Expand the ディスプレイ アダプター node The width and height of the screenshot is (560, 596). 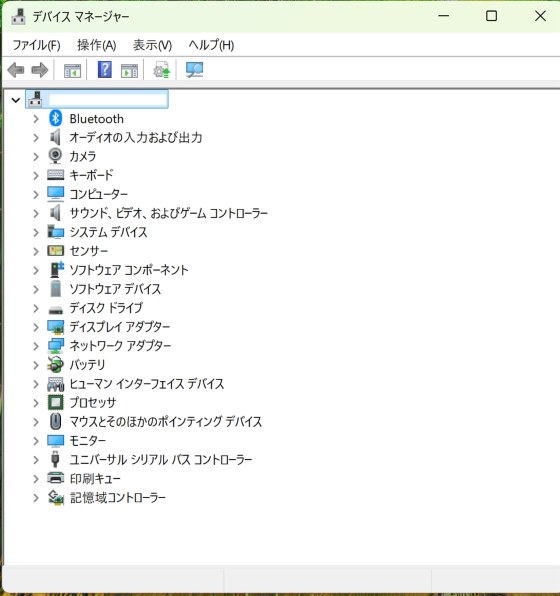point(36,327)
